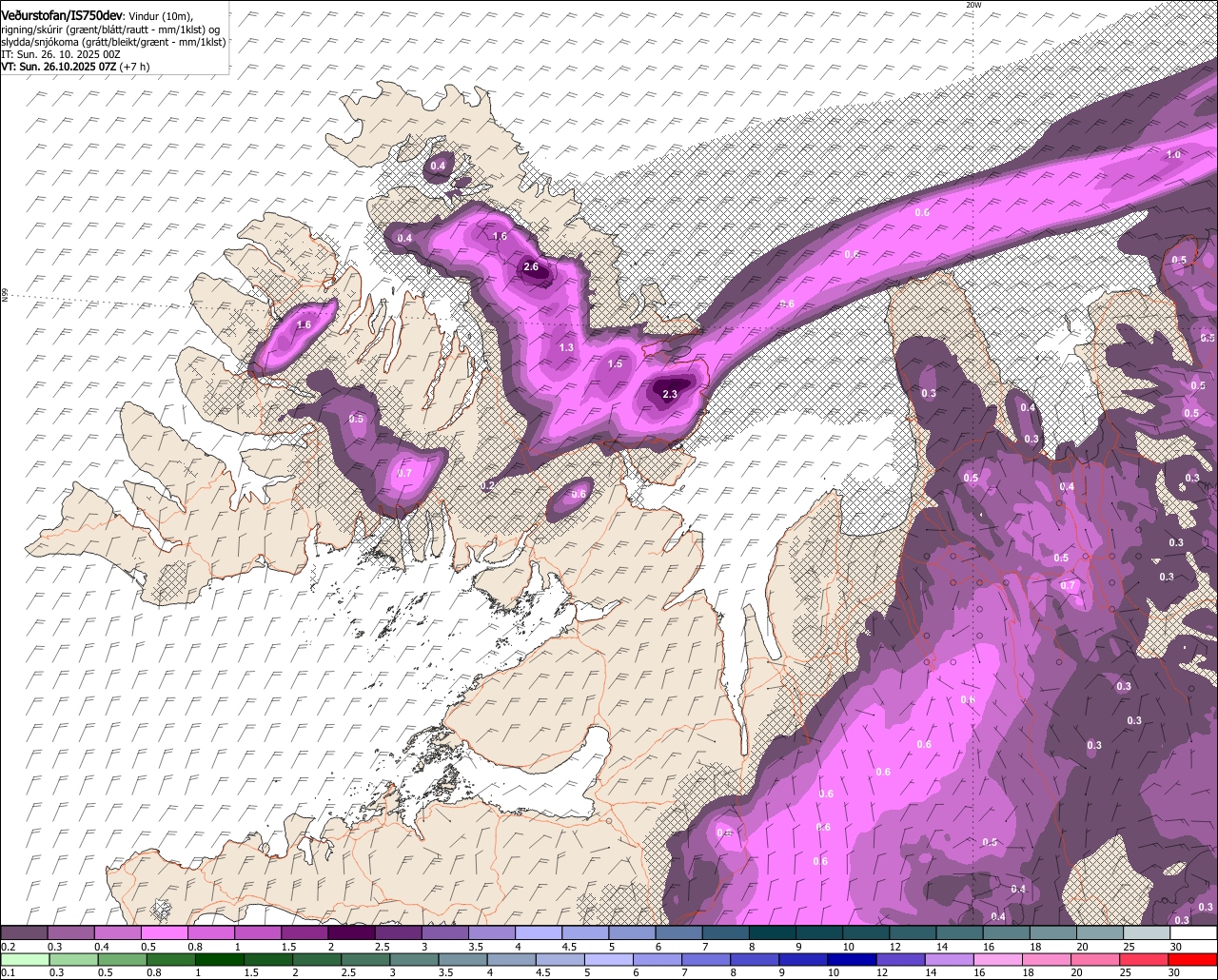Select lower legend dark blue swatch 10 to 12
Viewport: 1218px width, 980px height.
(x=853, y=959)
